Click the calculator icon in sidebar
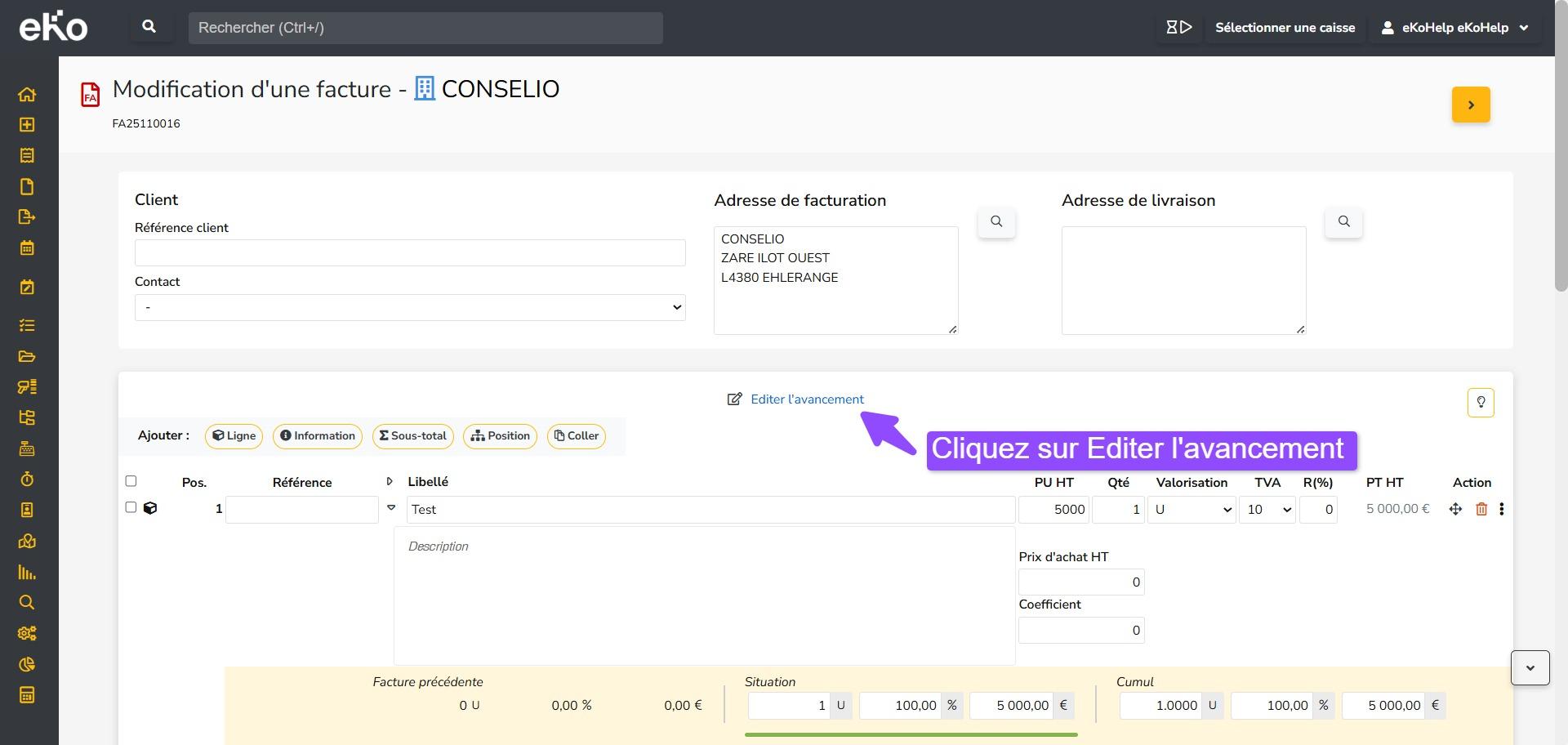Image resolution: width=1568 pixels, height=745 pixels. coord(27,695)
